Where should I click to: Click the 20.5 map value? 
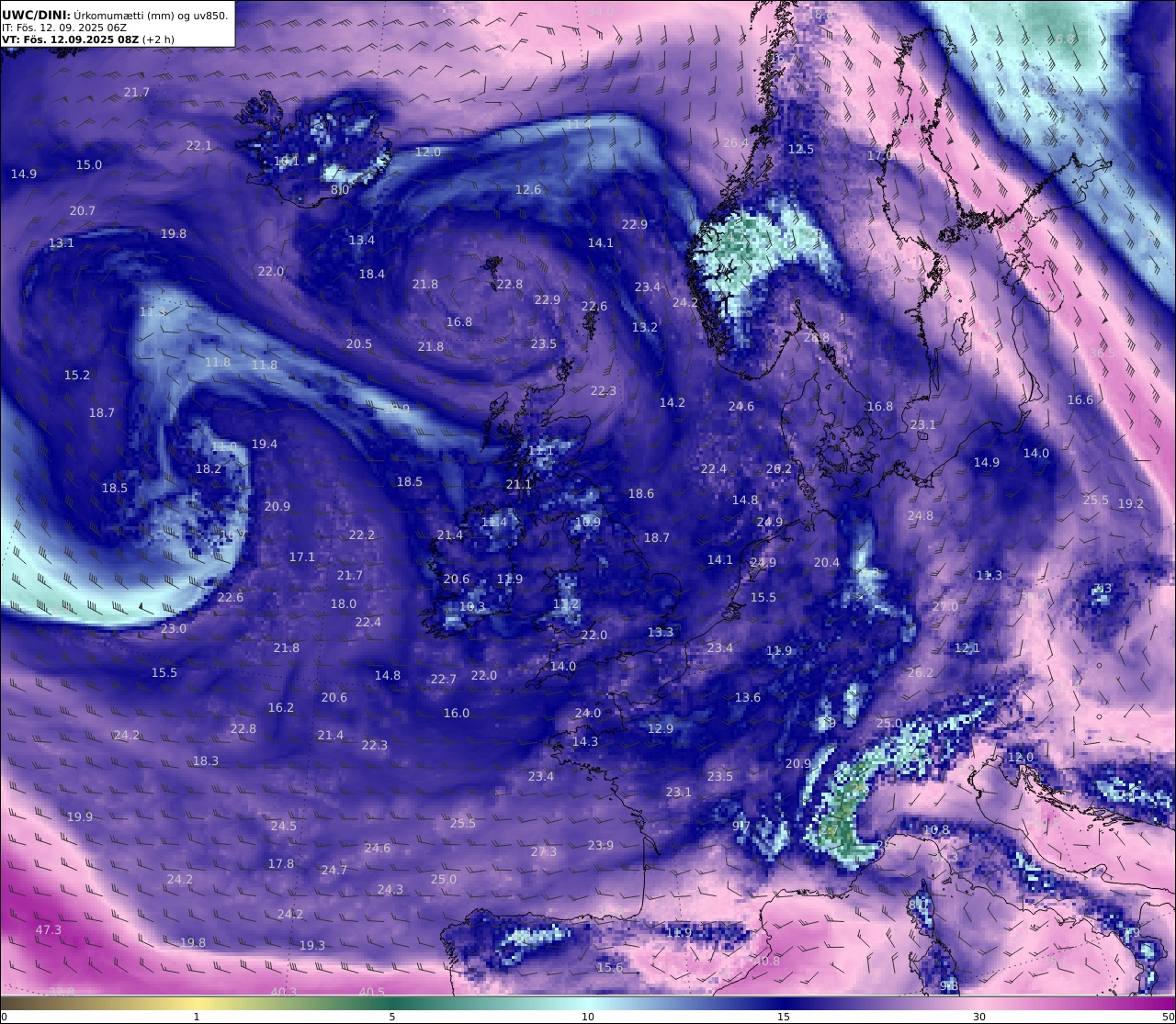click(359, 344)
